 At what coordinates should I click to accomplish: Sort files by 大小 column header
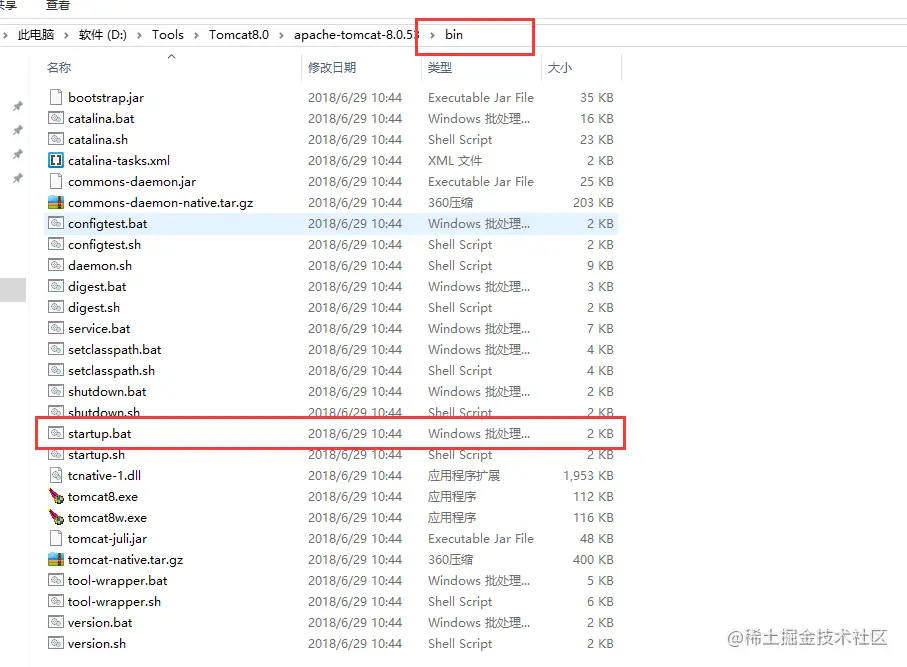coord(559,68)
